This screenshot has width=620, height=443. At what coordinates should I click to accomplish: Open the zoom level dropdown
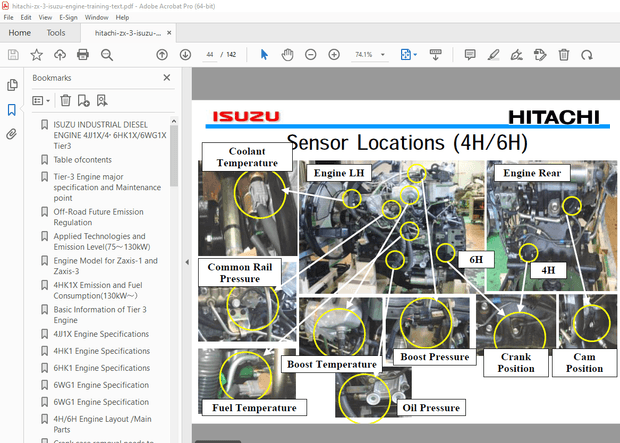pyautogui.click(x=383, y=55)
